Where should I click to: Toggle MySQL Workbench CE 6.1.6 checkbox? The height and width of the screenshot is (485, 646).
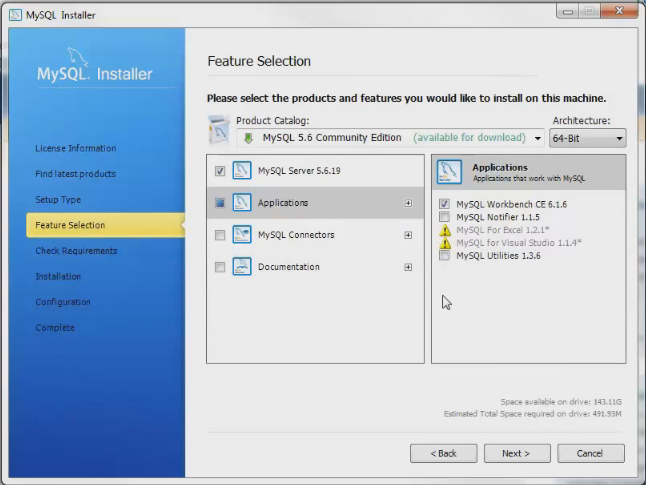click(x=445, y=204)
